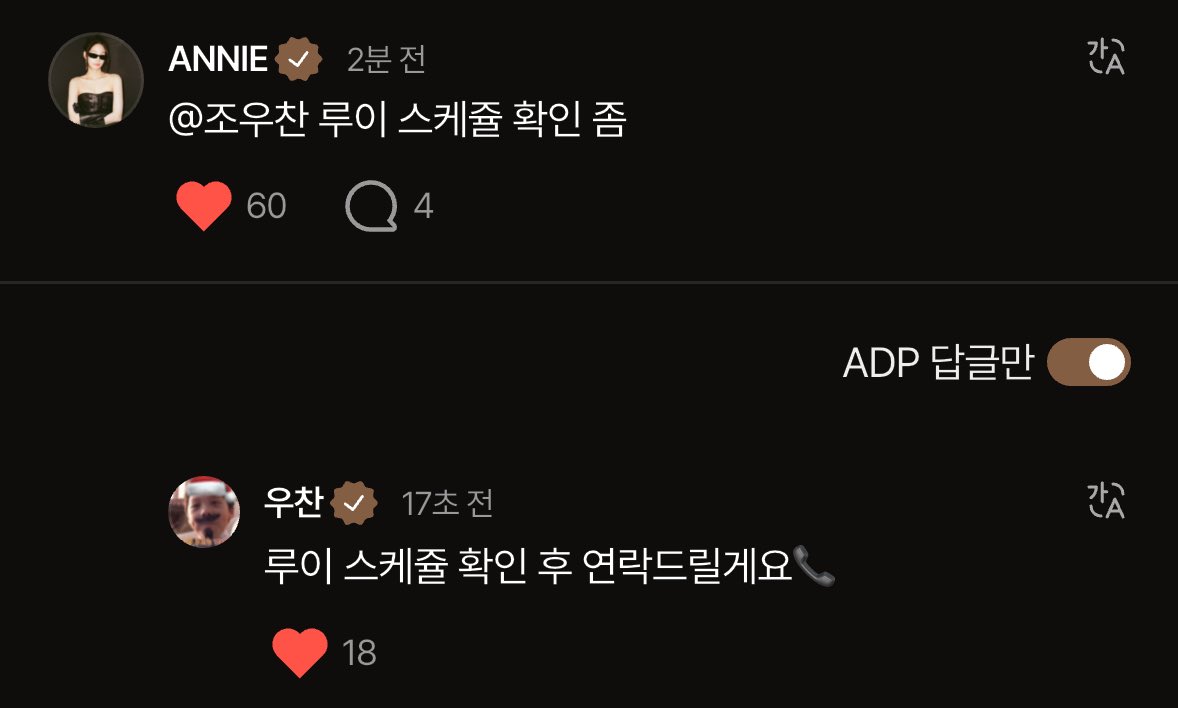Screen dimensions: 1178x708
Task: Open the ANNIE username link
Action: [218, 59]
